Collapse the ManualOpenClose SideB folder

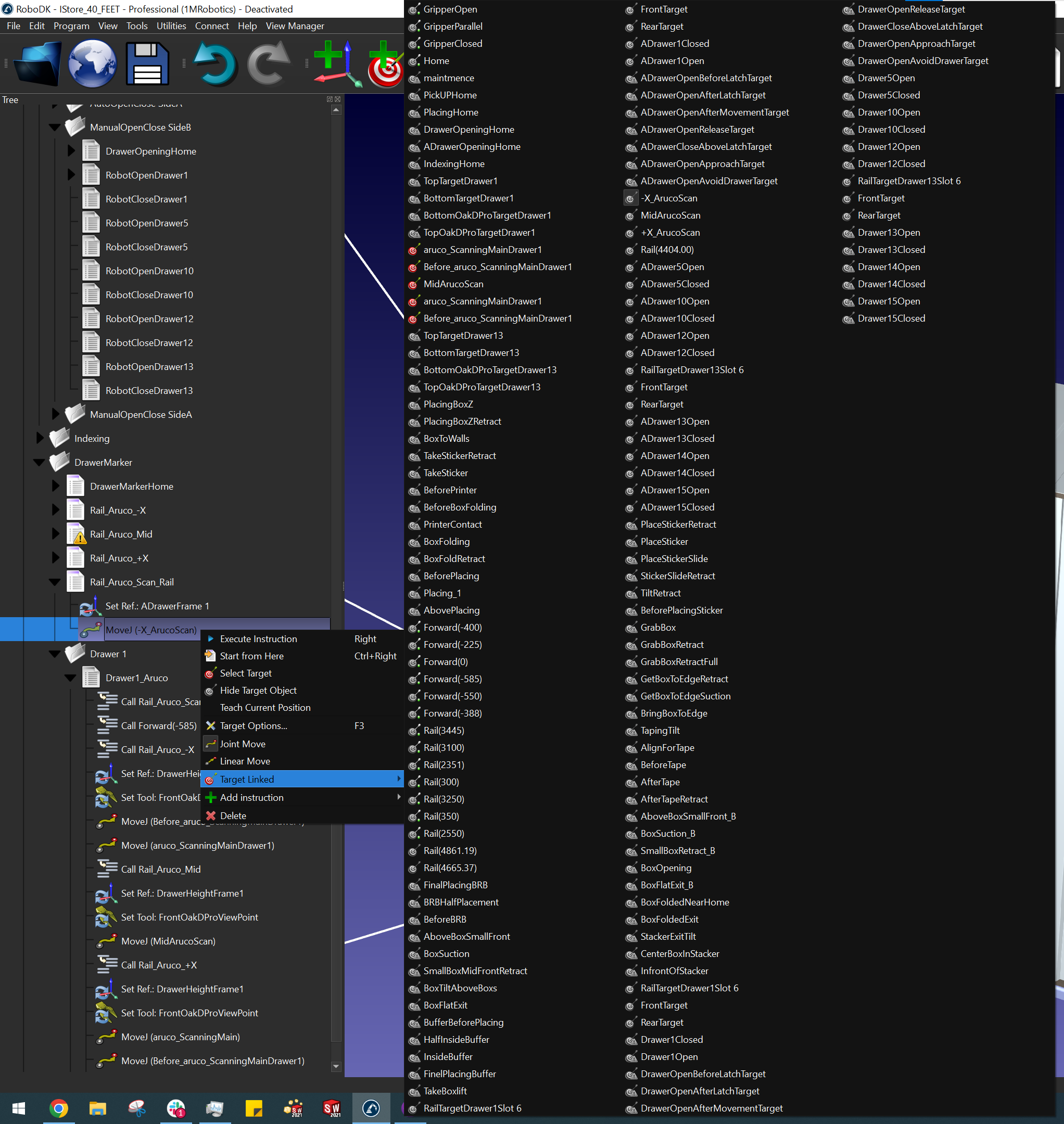pyautogui.click(x=55, y=127)
